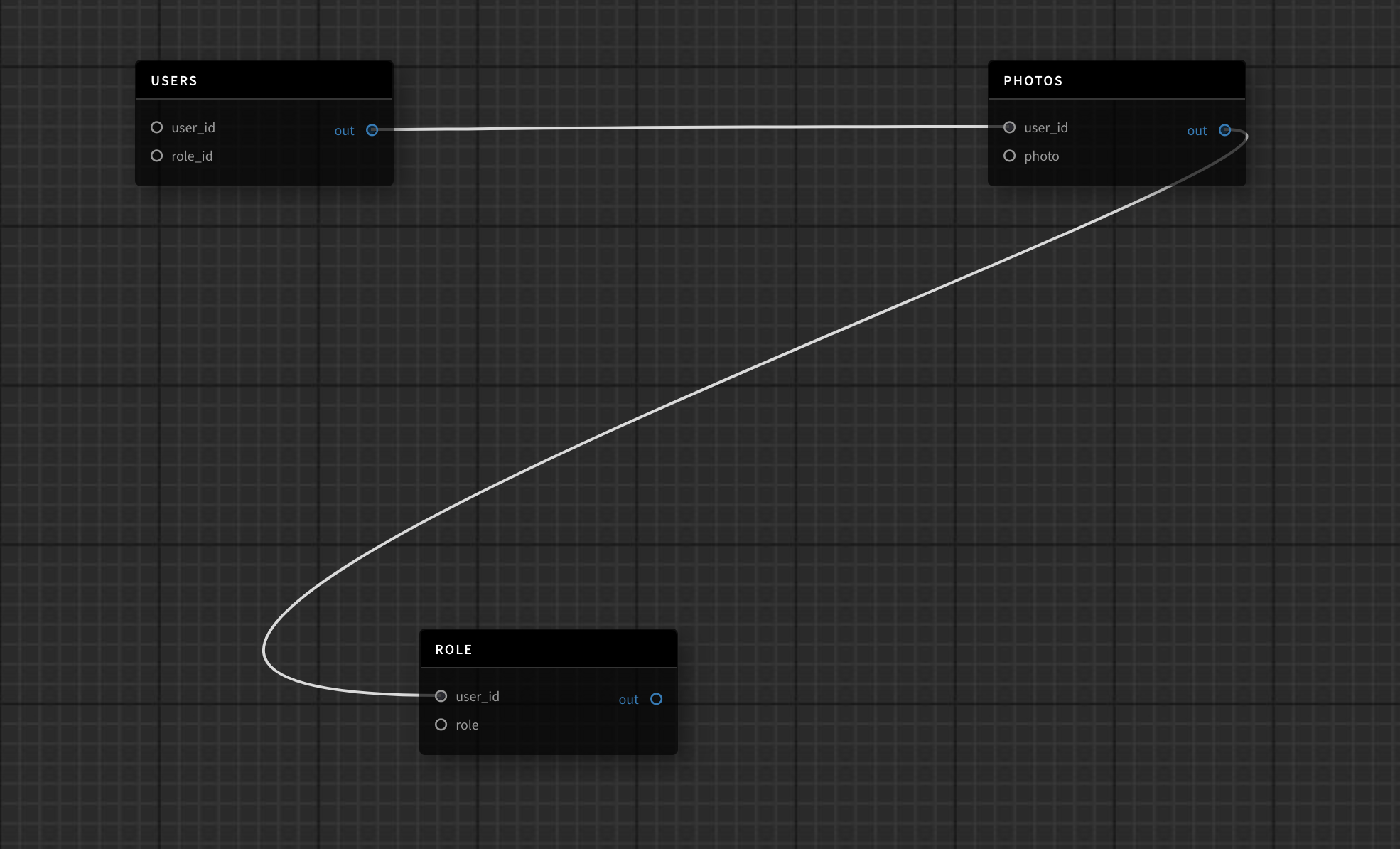Click the role label in ROLE node
Viewport: 1400px width, 849px height.
pos(467,725)
